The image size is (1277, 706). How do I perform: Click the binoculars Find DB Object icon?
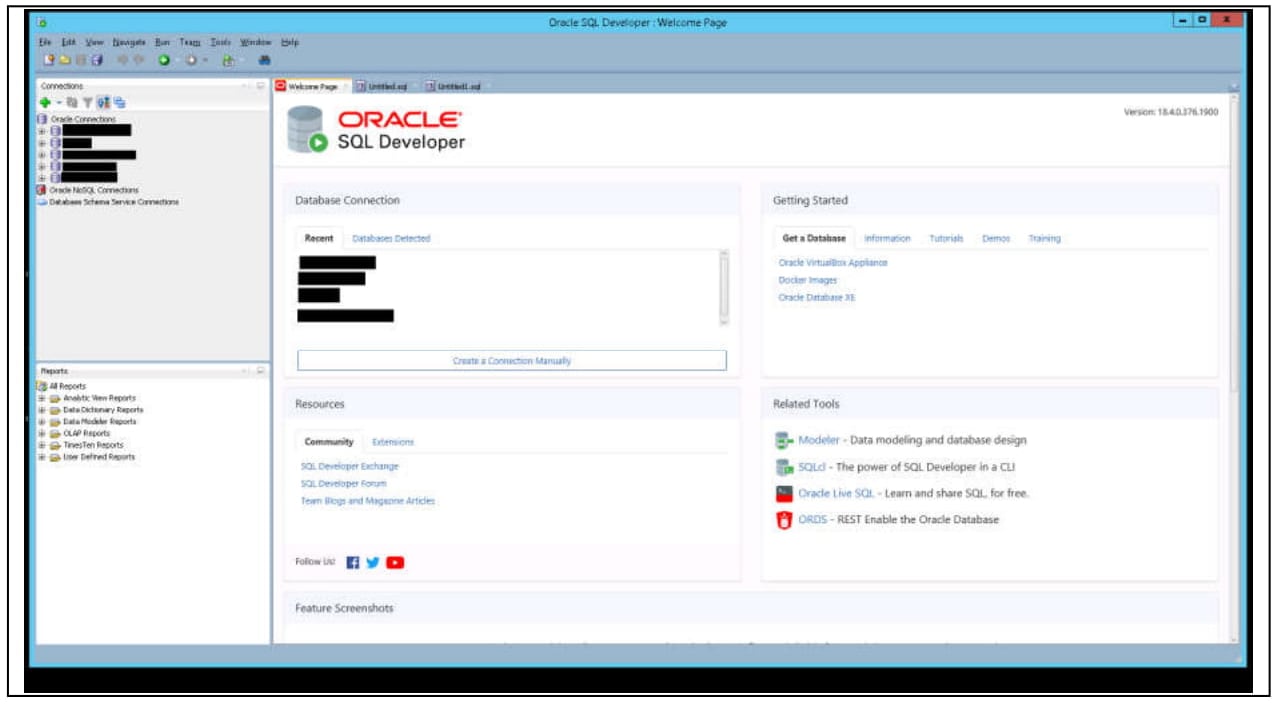(x=265, y=60)
